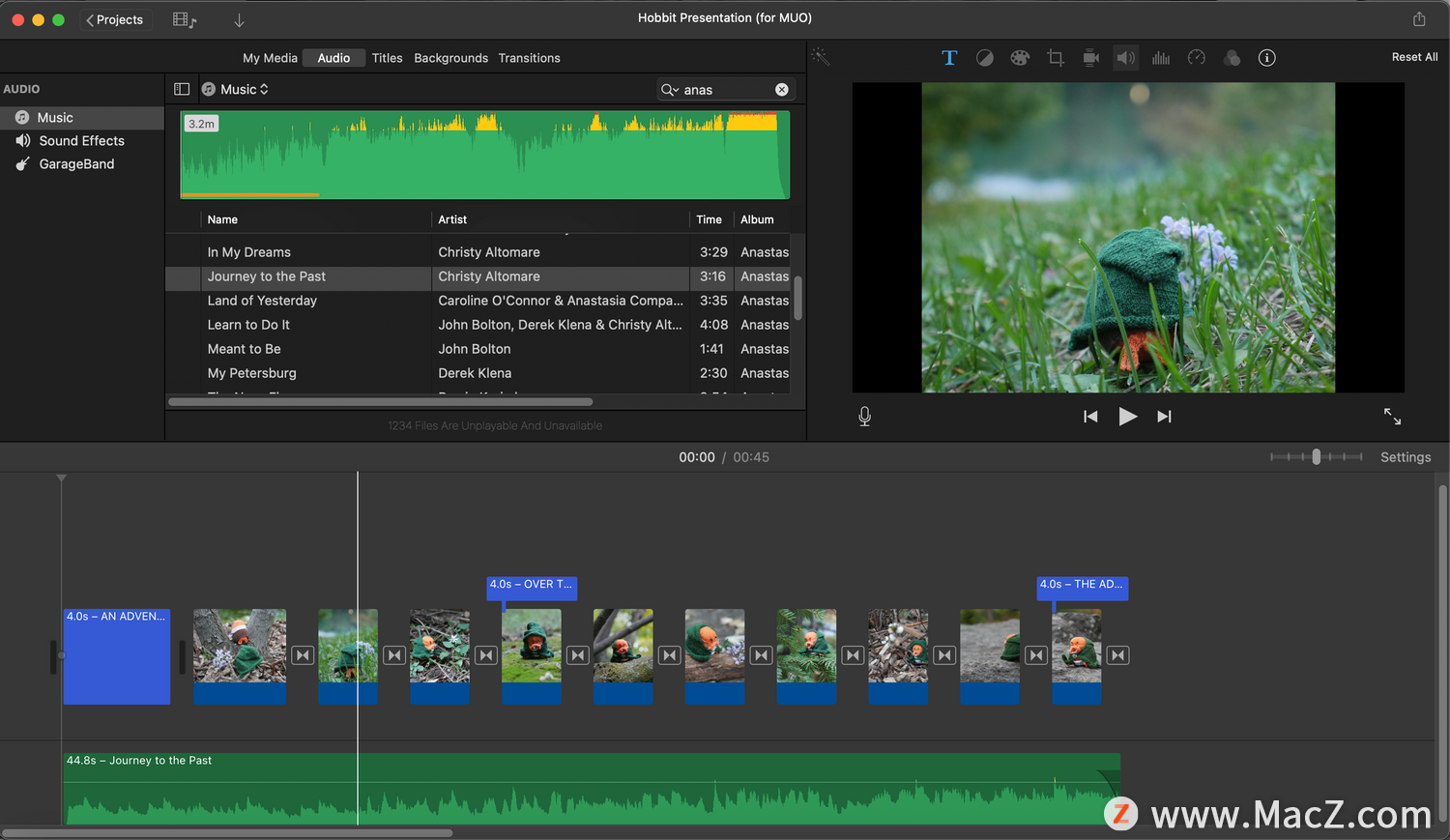This screenshot has height=840, width=1450.
Task: Open the Titles inspector T icon
Action: pyautogui.click(x=949, y=58)
